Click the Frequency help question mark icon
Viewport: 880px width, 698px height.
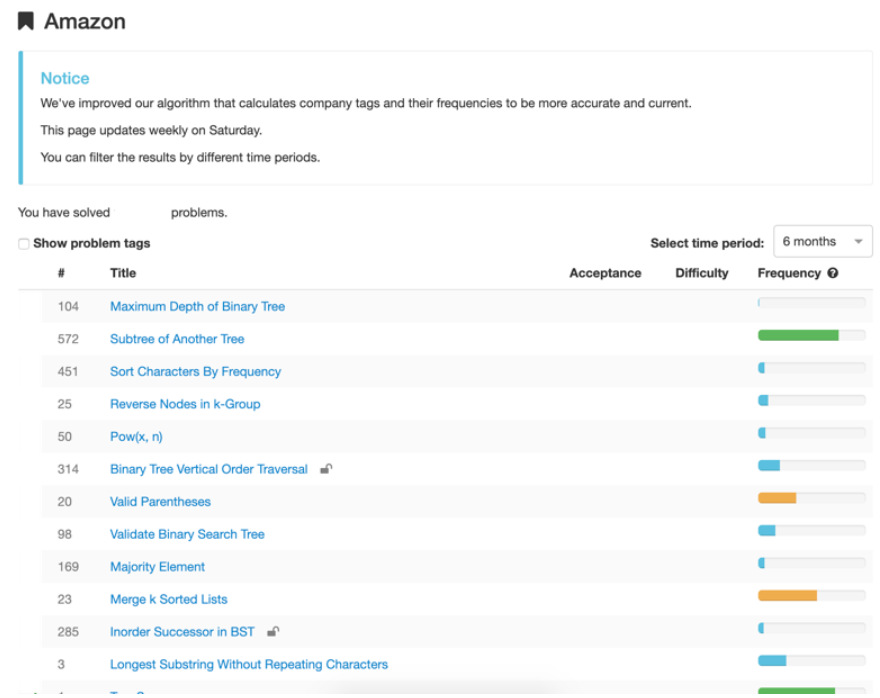(x=833, y=273)
